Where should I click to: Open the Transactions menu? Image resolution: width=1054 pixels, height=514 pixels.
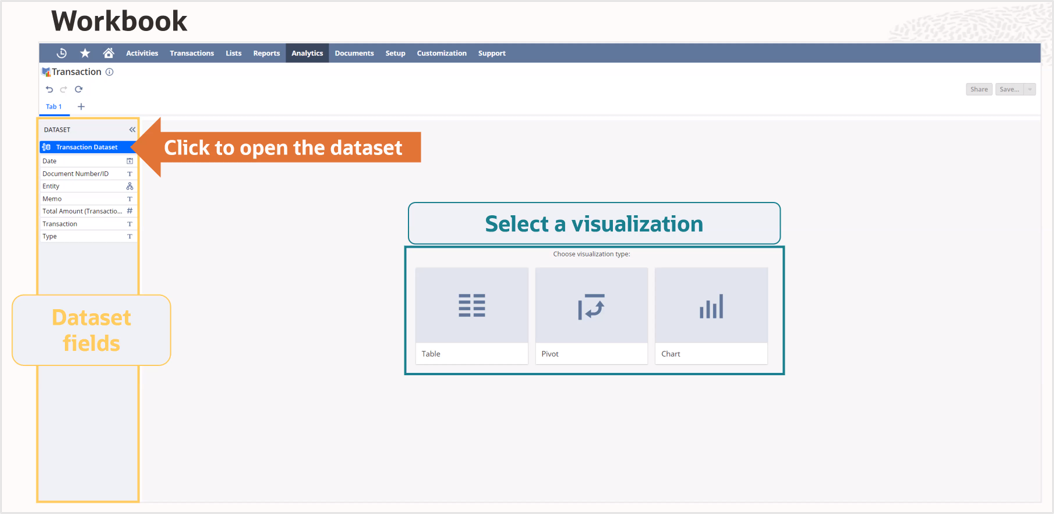[191, 53]
